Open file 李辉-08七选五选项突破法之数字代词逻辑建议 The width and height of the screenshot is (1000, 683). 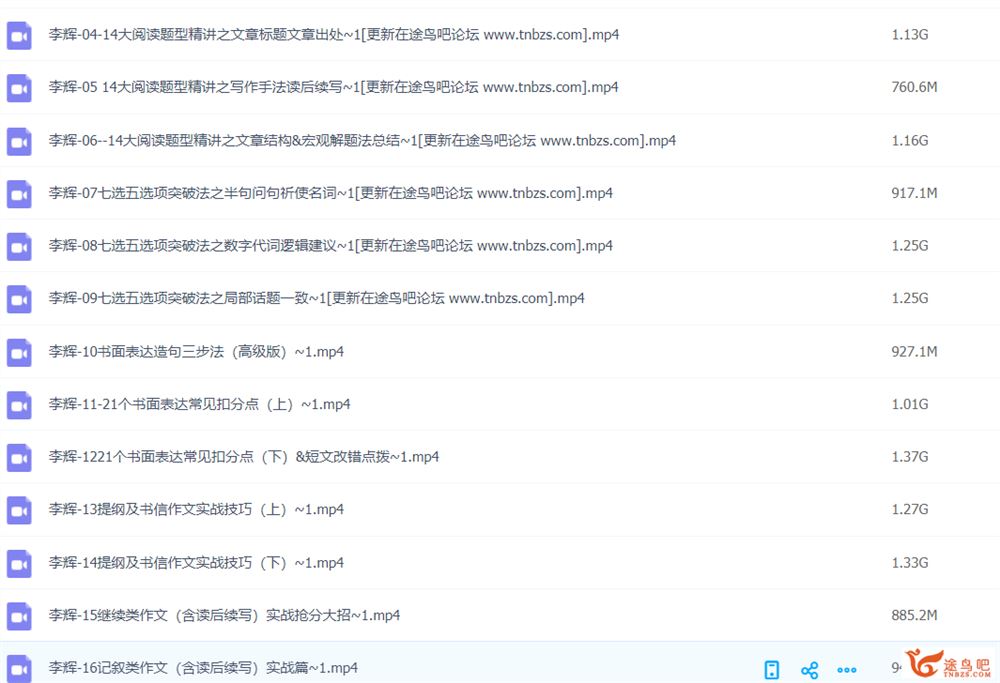(x=330, y=246)
